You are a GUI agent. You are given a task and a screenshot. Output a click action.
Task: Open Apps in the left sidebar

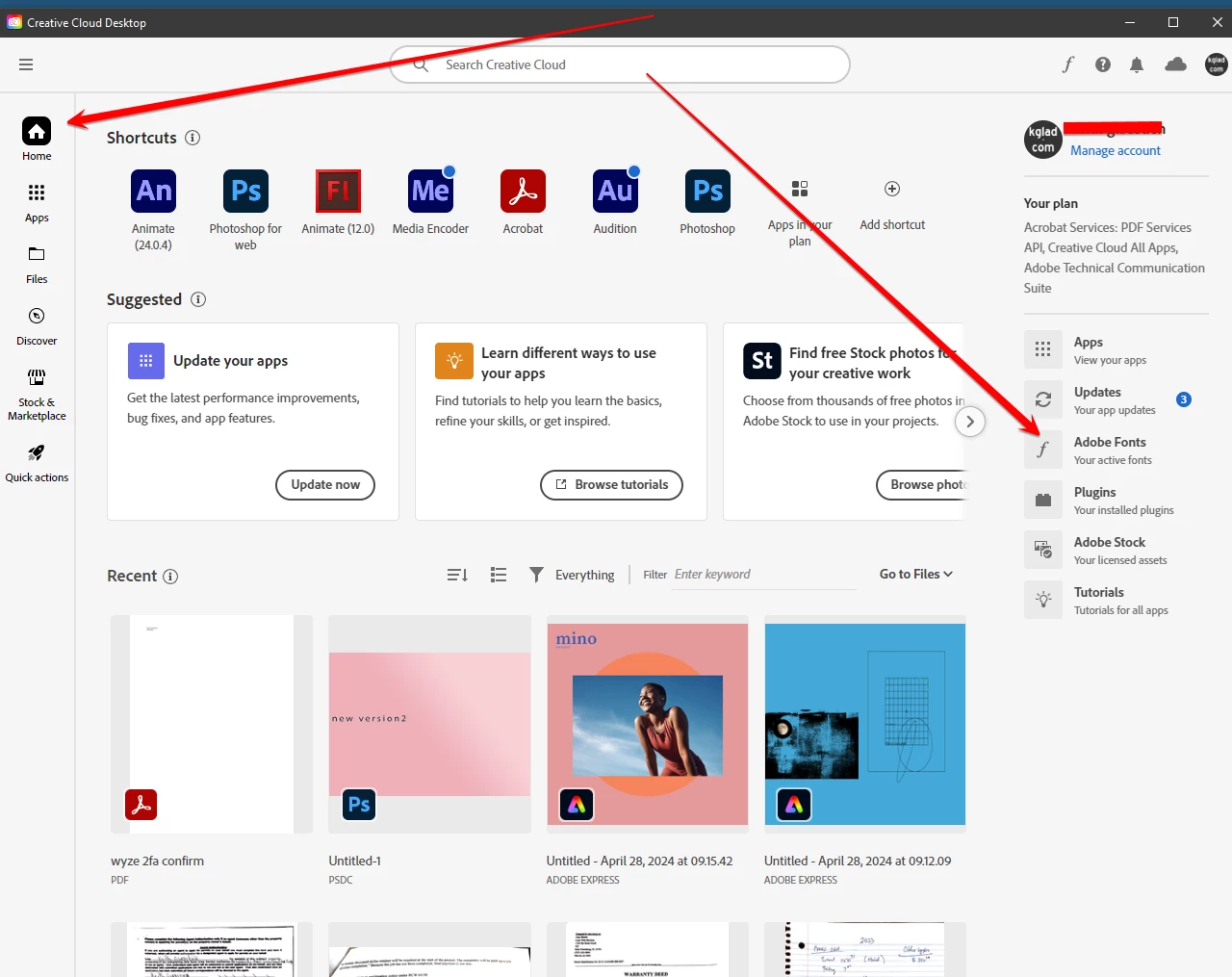click(x=37, y=202)
